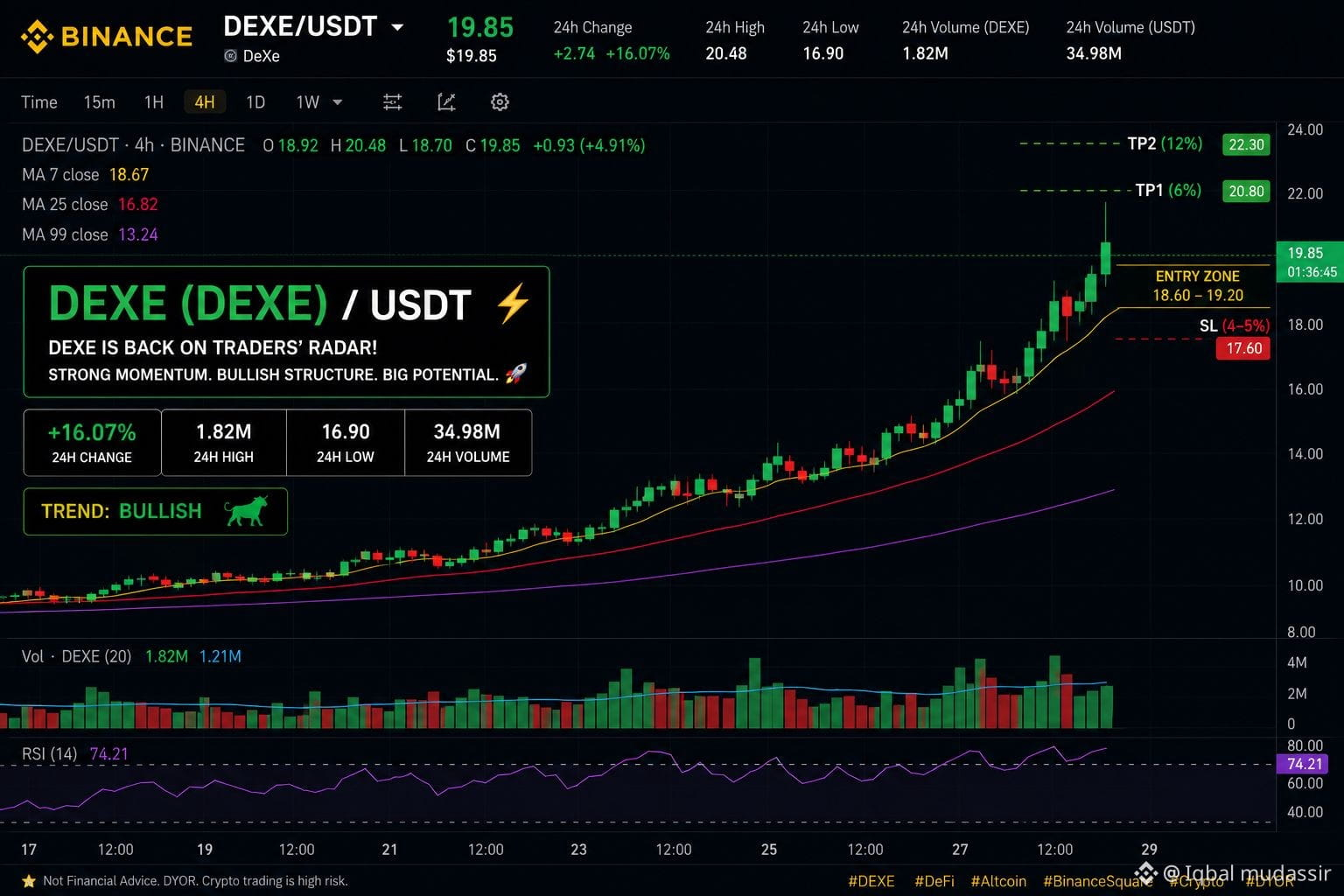Click the TREND: BULLISH badge

pos(155,511)
